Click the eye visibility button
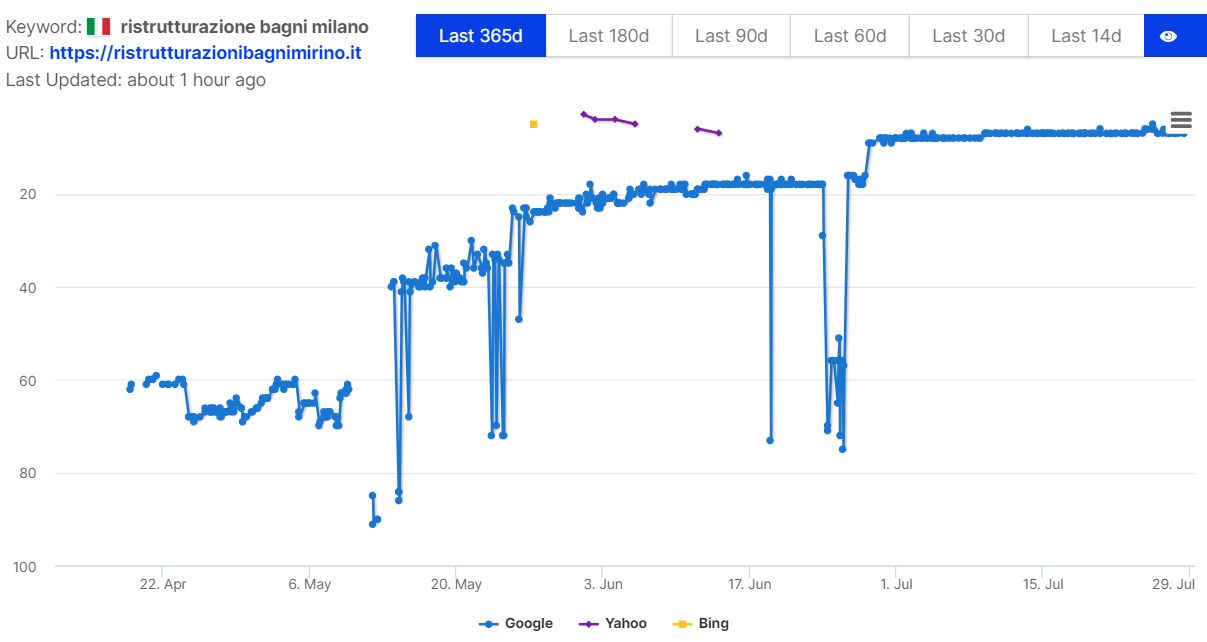The image size is (1207, 642). point(1167,36)
